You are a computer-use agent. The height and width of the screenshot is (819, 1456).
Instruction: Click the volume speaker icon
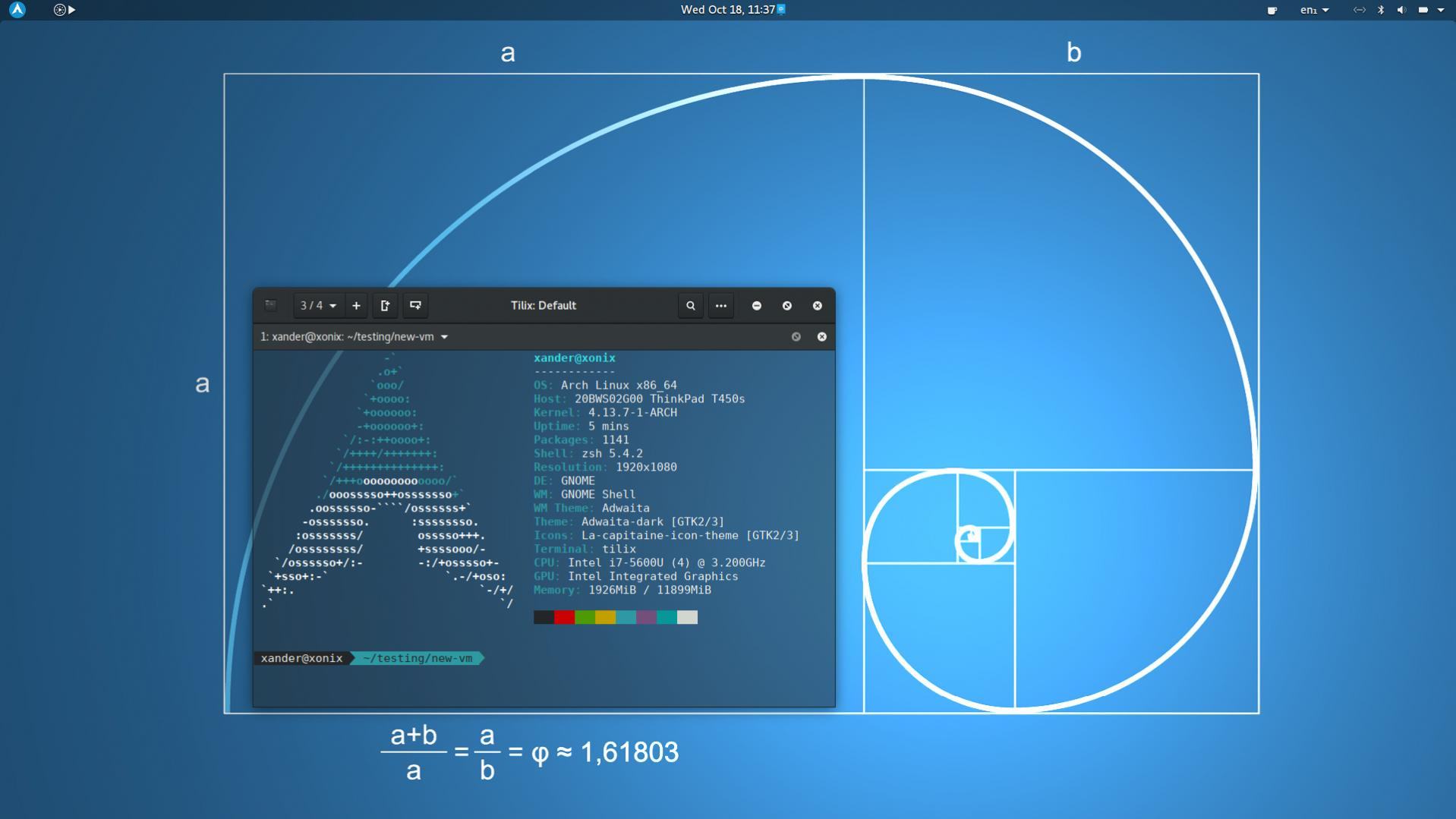pyautogui.click(x=1401, y=10)
